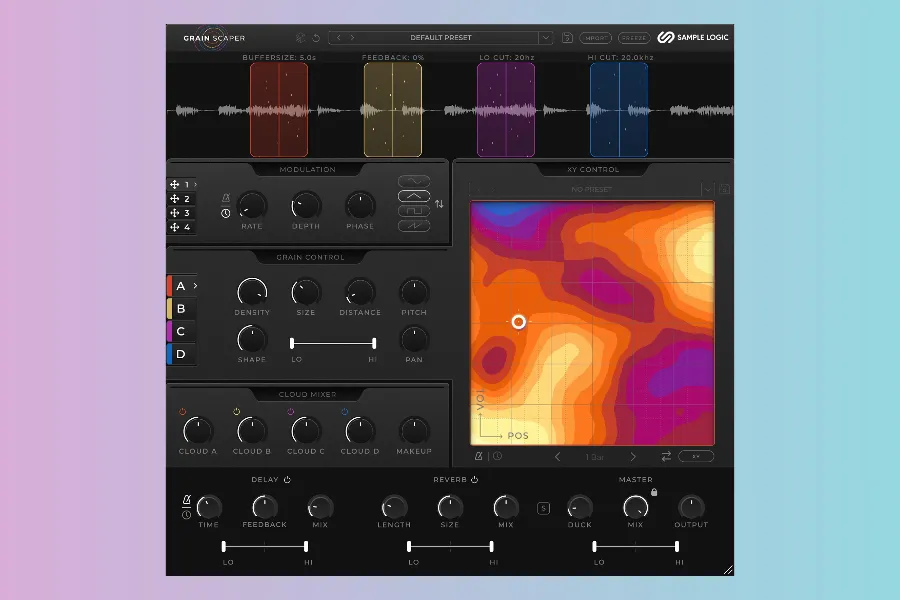Select the sawtooth wave modulation shape
This screenshot has height=600, width=900.
click(x=413, y=226)
